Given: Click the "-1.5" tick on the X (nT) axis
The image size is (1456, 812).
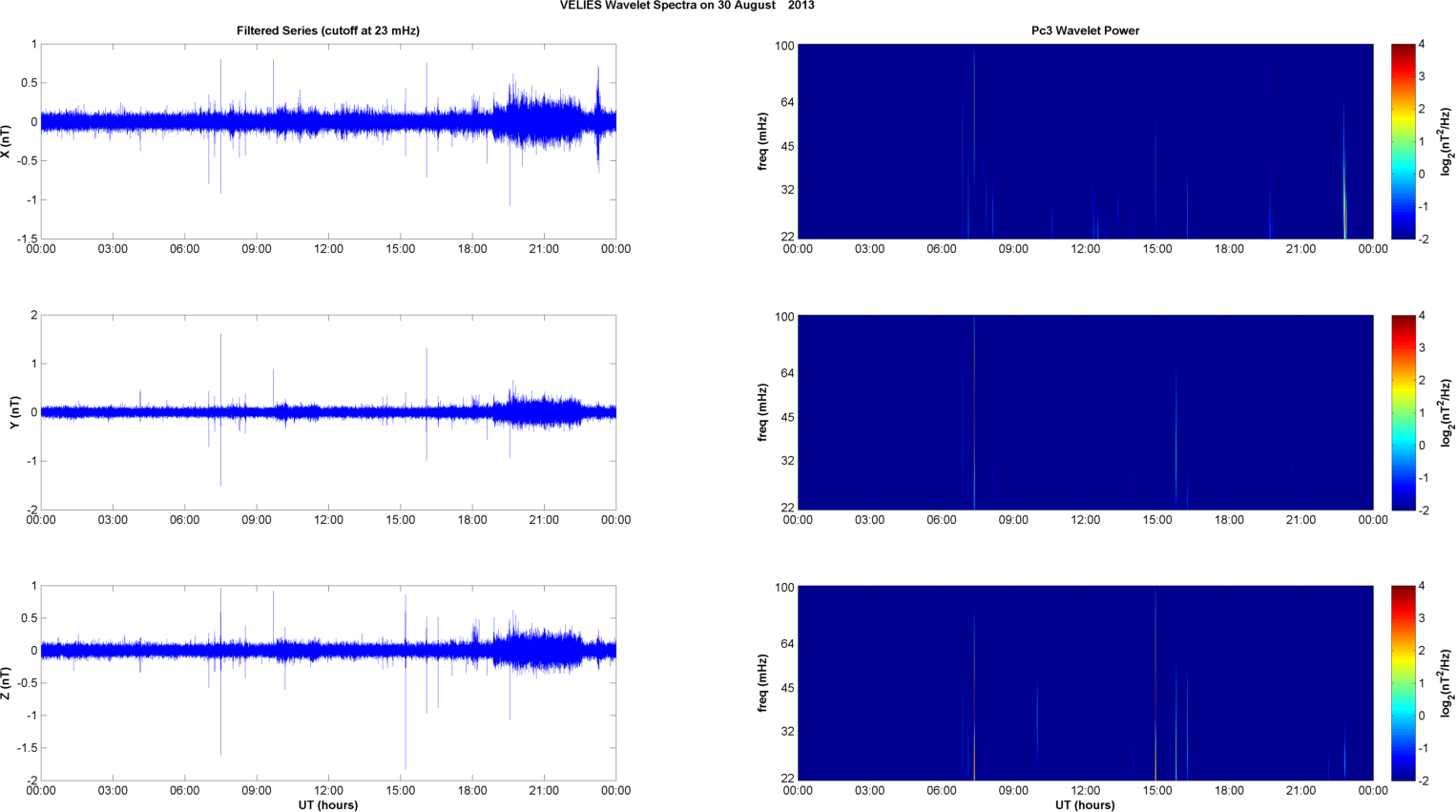Looking at the screenshot, I should pyautogui.click(x=28, y=239).
